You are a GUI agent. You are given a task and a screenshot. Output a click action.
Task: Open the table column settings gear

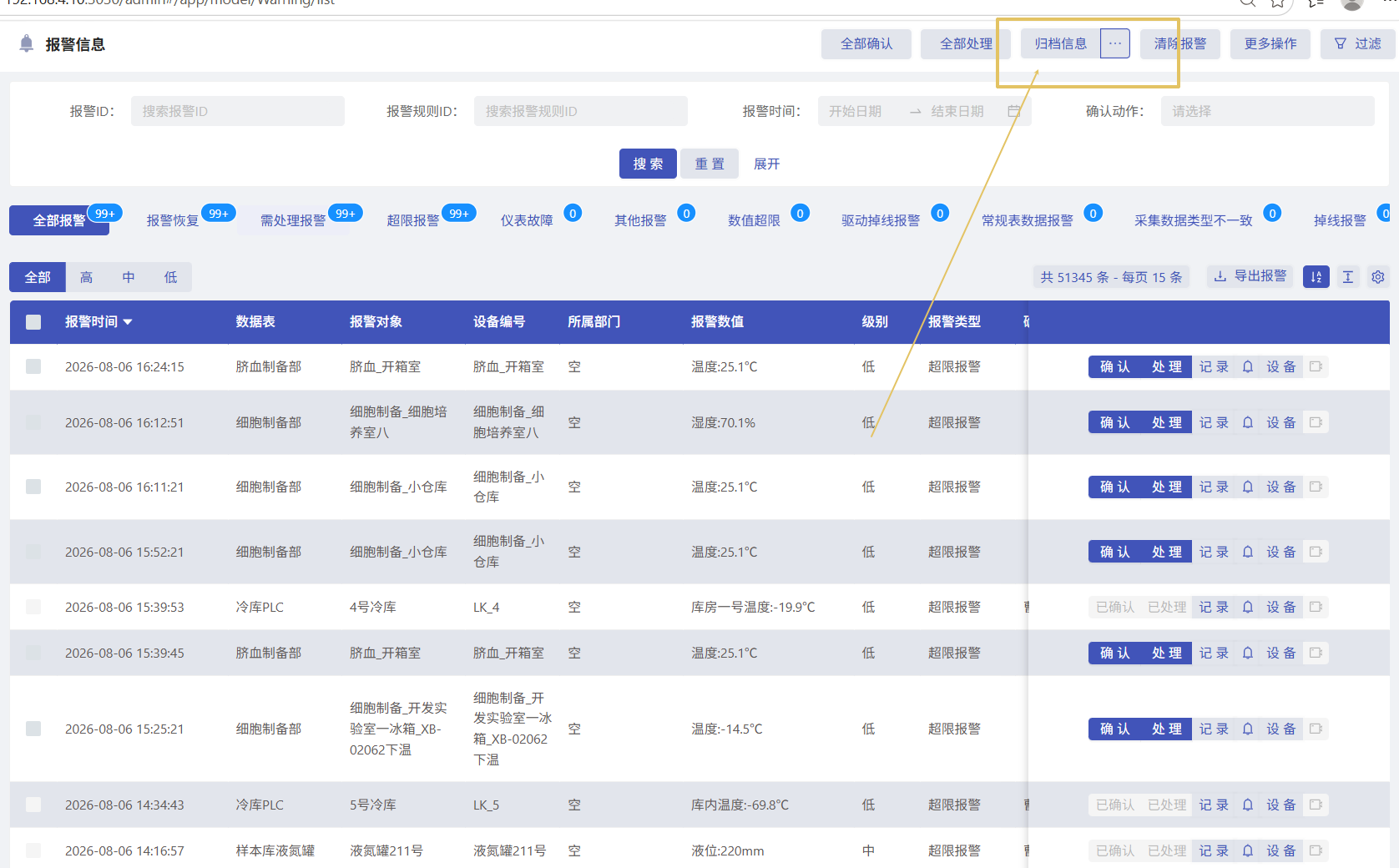(x=1378, y=277)
